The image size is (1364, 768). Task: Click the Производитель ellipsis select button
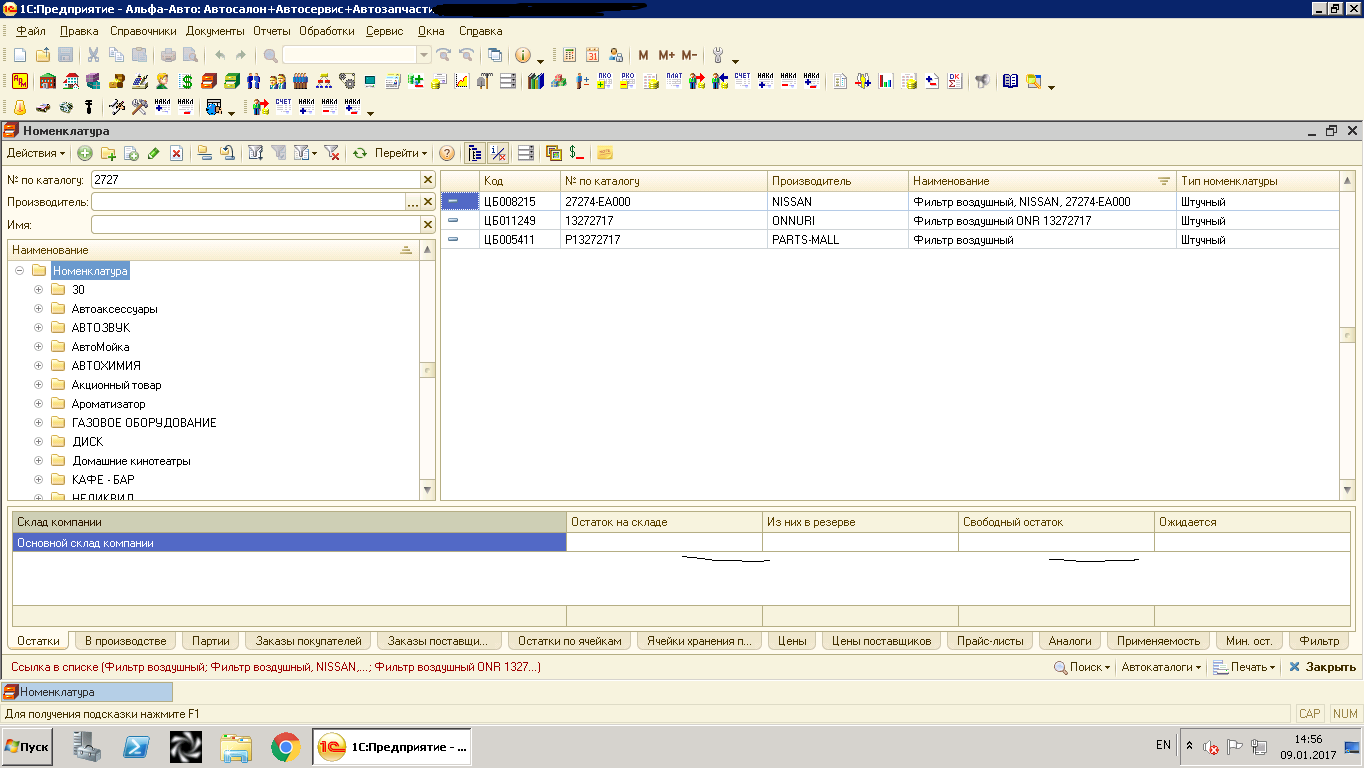pos(412,202)
